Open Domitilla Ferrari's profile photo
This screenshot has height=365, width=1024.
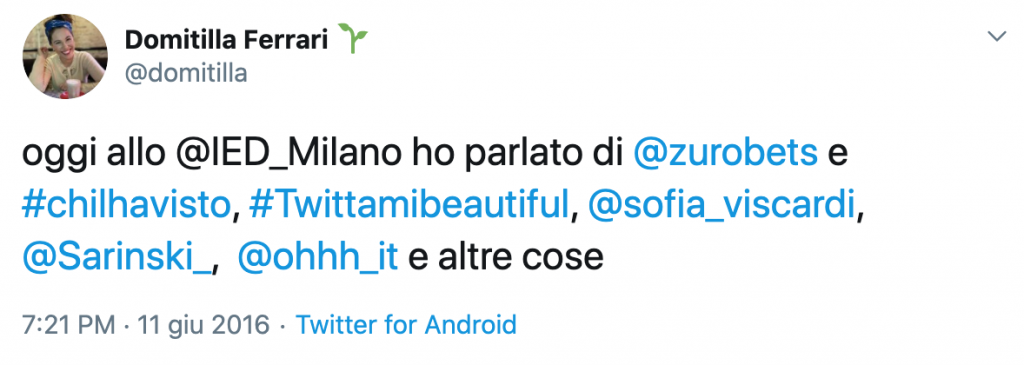point(65,56)
